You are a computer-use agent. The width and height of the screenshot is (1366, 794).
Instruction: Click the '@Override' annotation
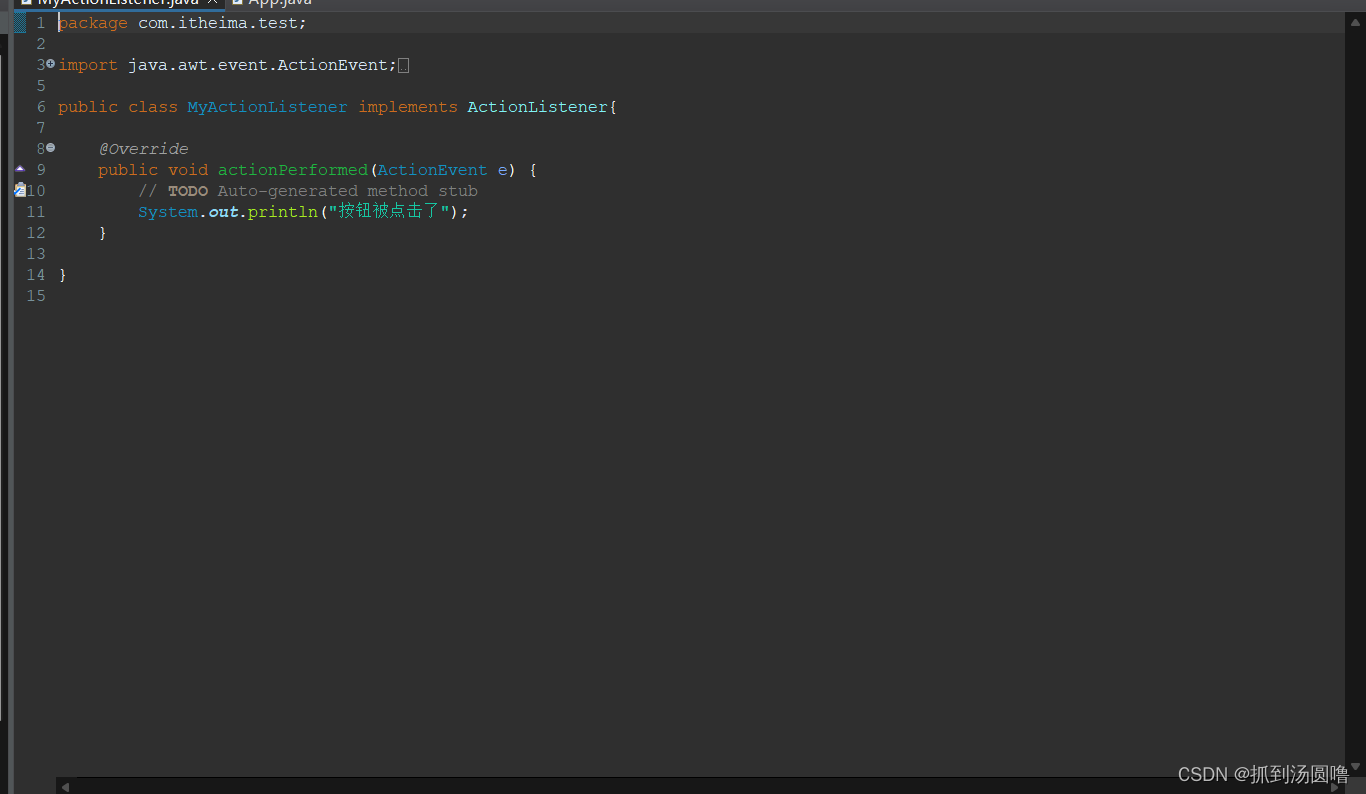click(x=143, y=149)
